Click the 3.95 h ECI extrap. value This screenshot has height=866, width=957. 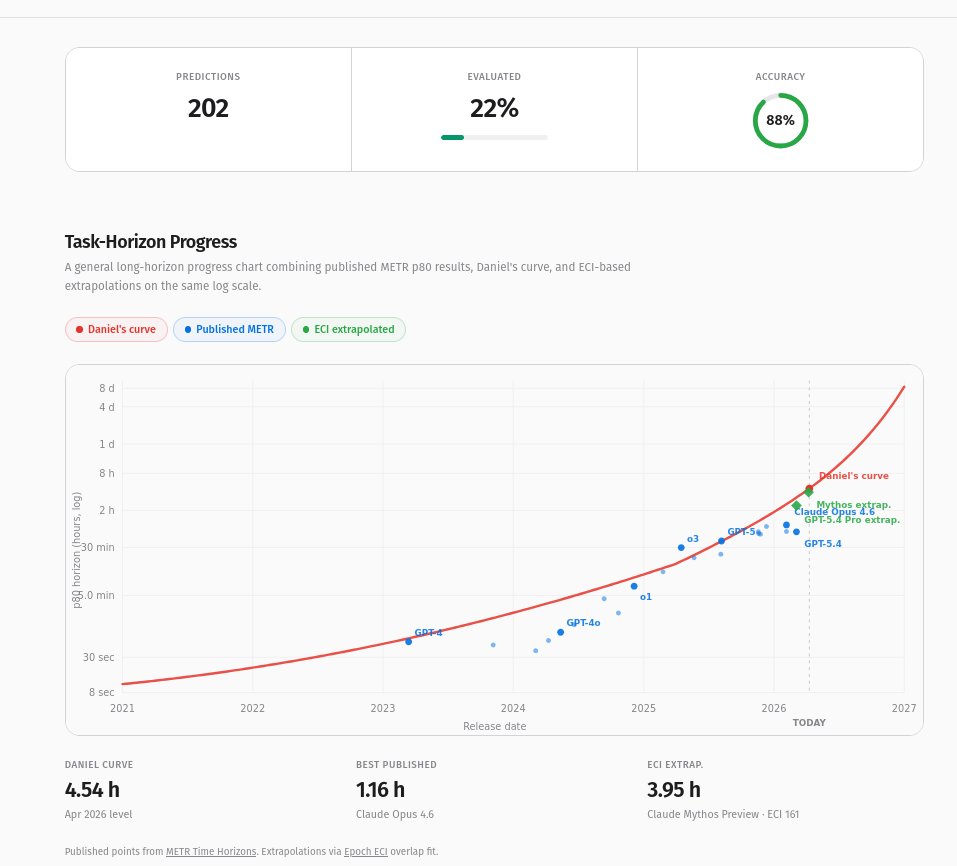674,790
